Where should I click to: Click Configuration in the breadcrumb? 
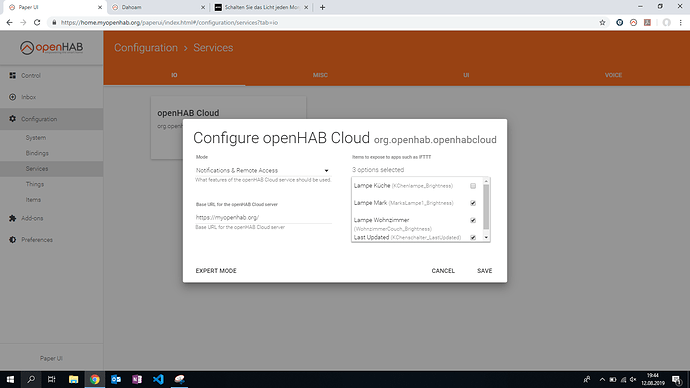(146, 48)
